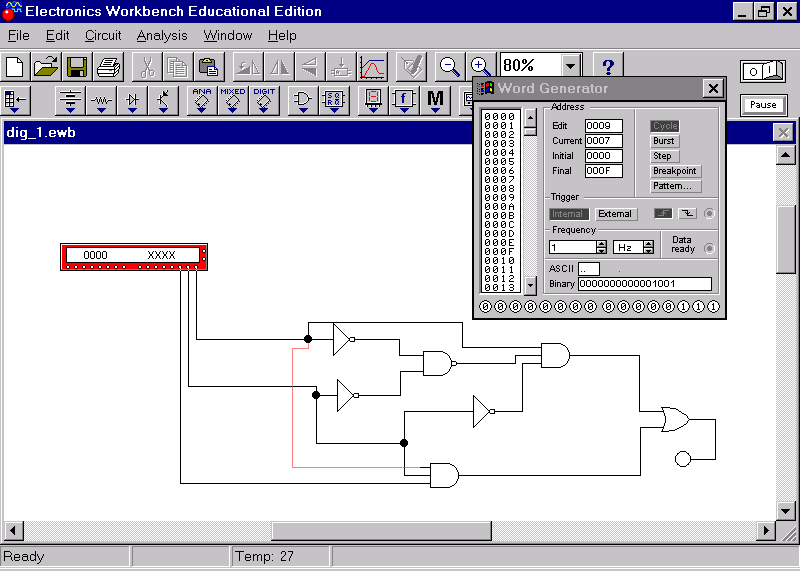Close the Word Generator window
Image resolution: width=800 pixels, height=571 pixels.
click(x=713, y=89)
